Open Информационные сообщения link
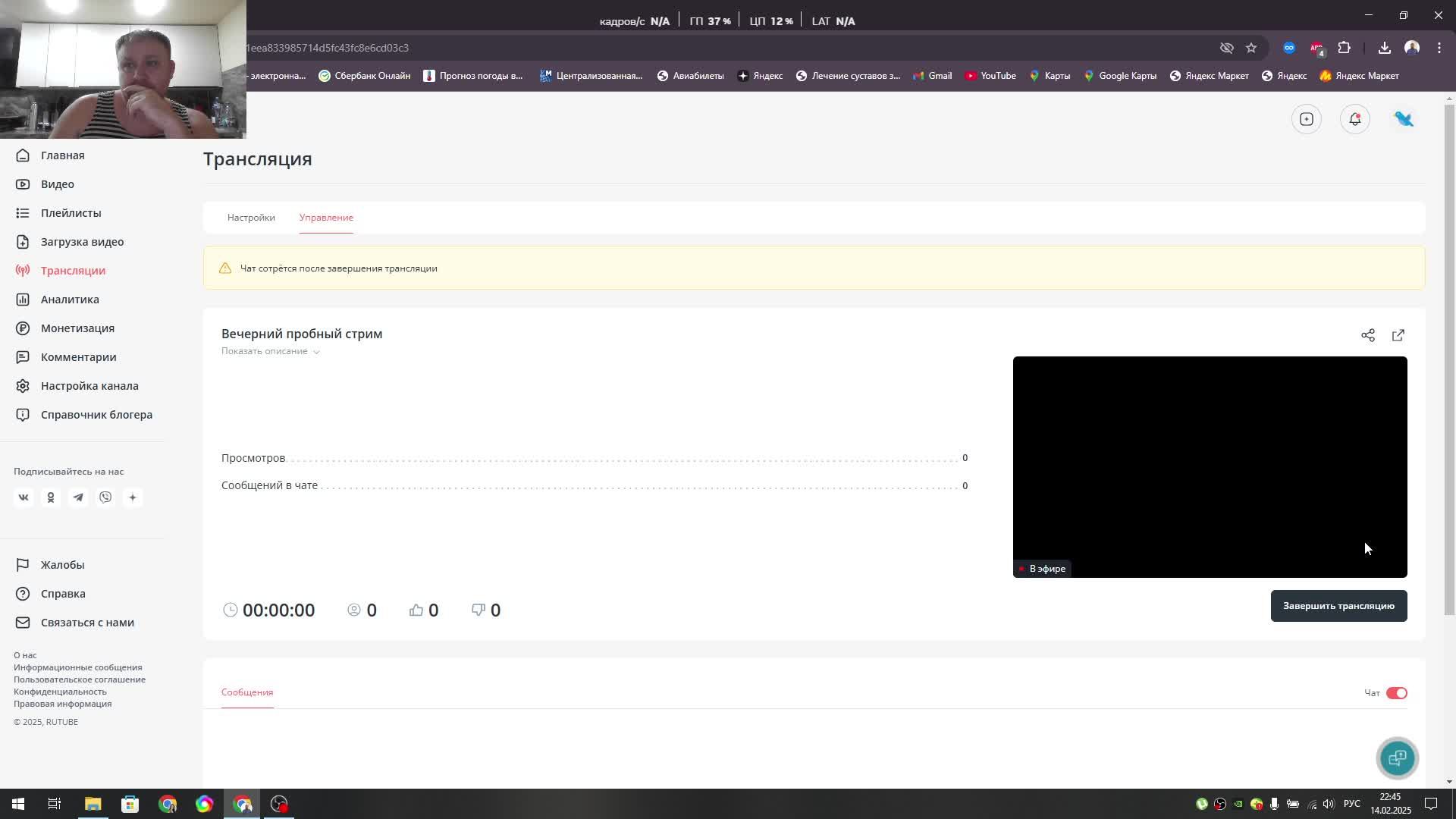Image resolution: width=1456 pixels, height=819 pixels. (78, 667)
